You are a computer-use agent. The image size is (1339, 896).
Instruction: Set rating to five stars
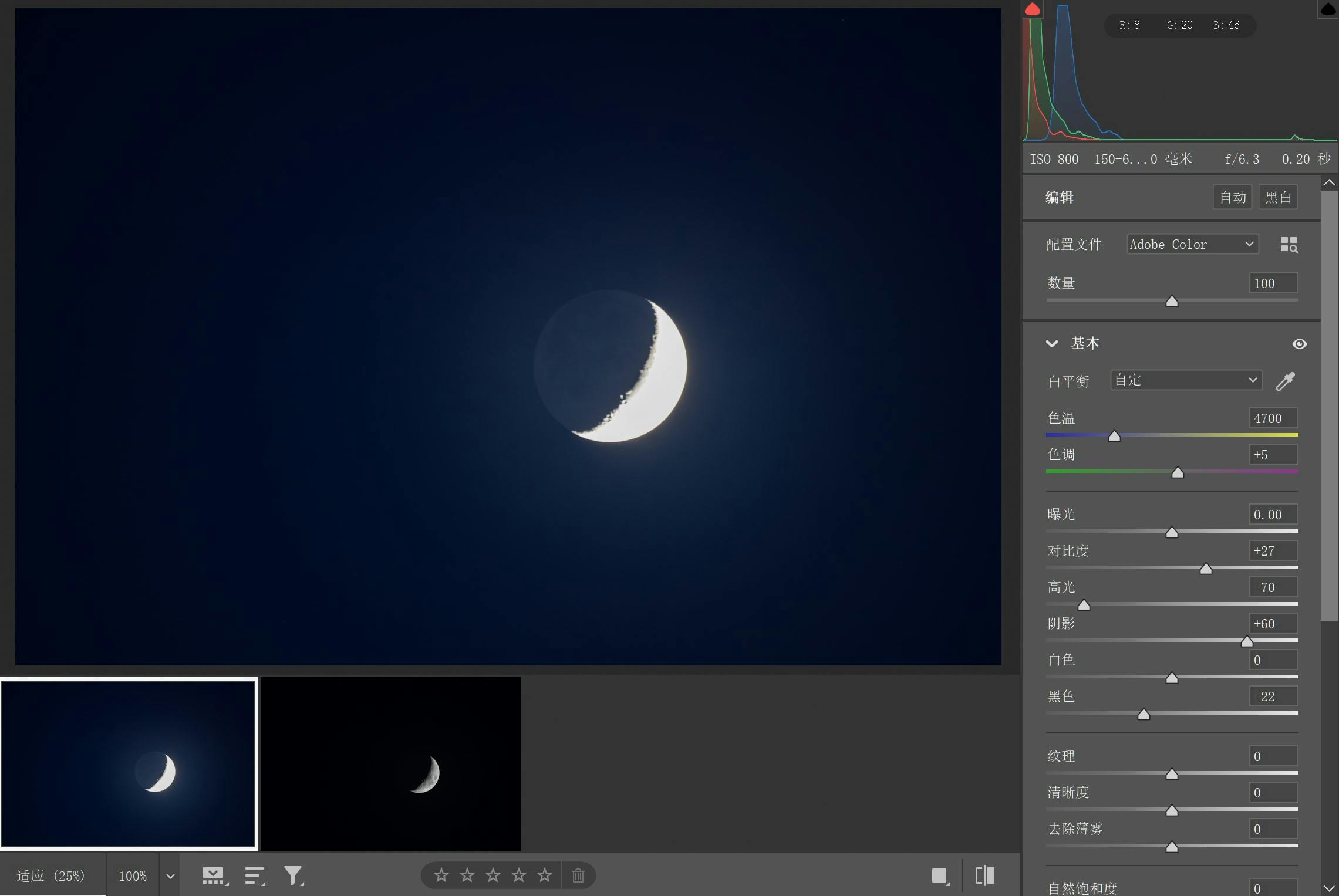point(545,875)
